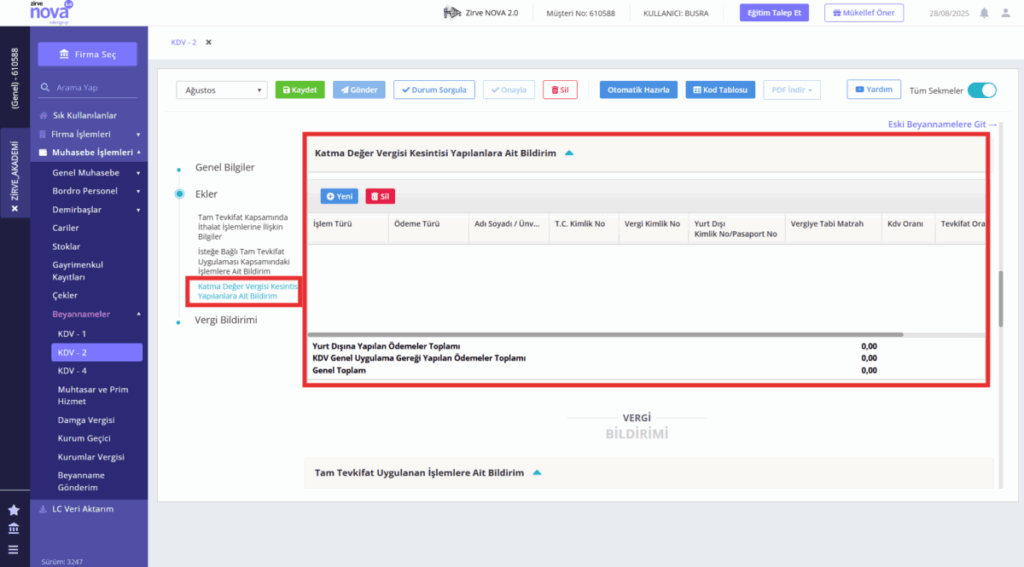Open the hamburger menu icon at bottom left
Viewport: 1024px width, 567px height.
pyautogui.click(x=14, y=549)
